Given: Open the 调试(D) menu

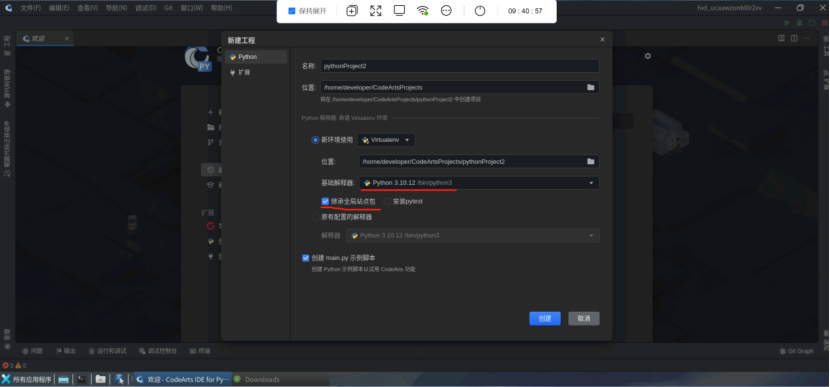Looking at the screenshot, I should pyautogui.click(x=146, y=8).
